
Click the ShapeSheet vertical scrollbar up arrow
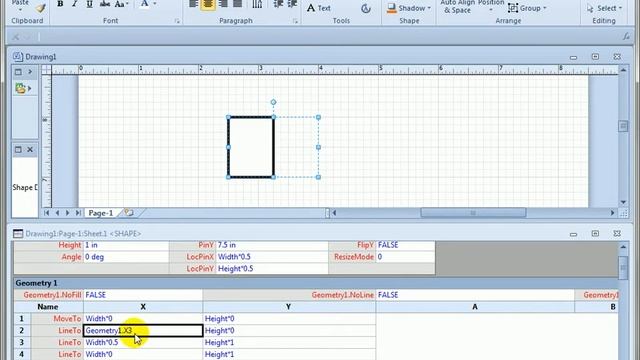point(623,247)
